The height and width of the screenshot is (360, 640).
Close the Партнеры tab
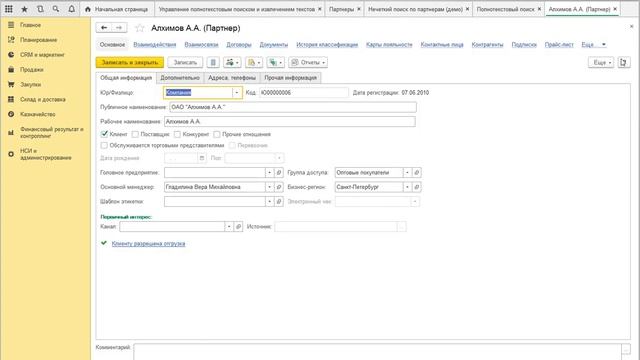coord(359,9)
